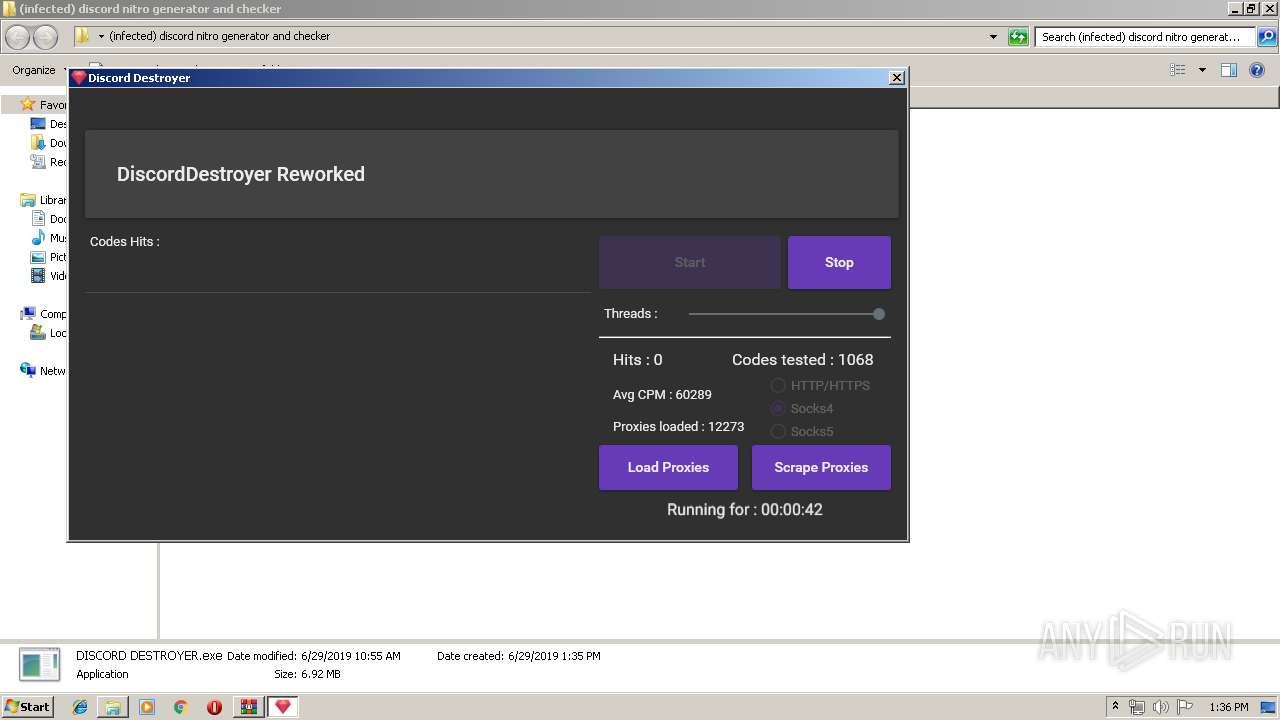Click the DISCORD DESTROYER.exe file name text
The width and height of the screenshot is (1280, 720).
tap(149, 656)
